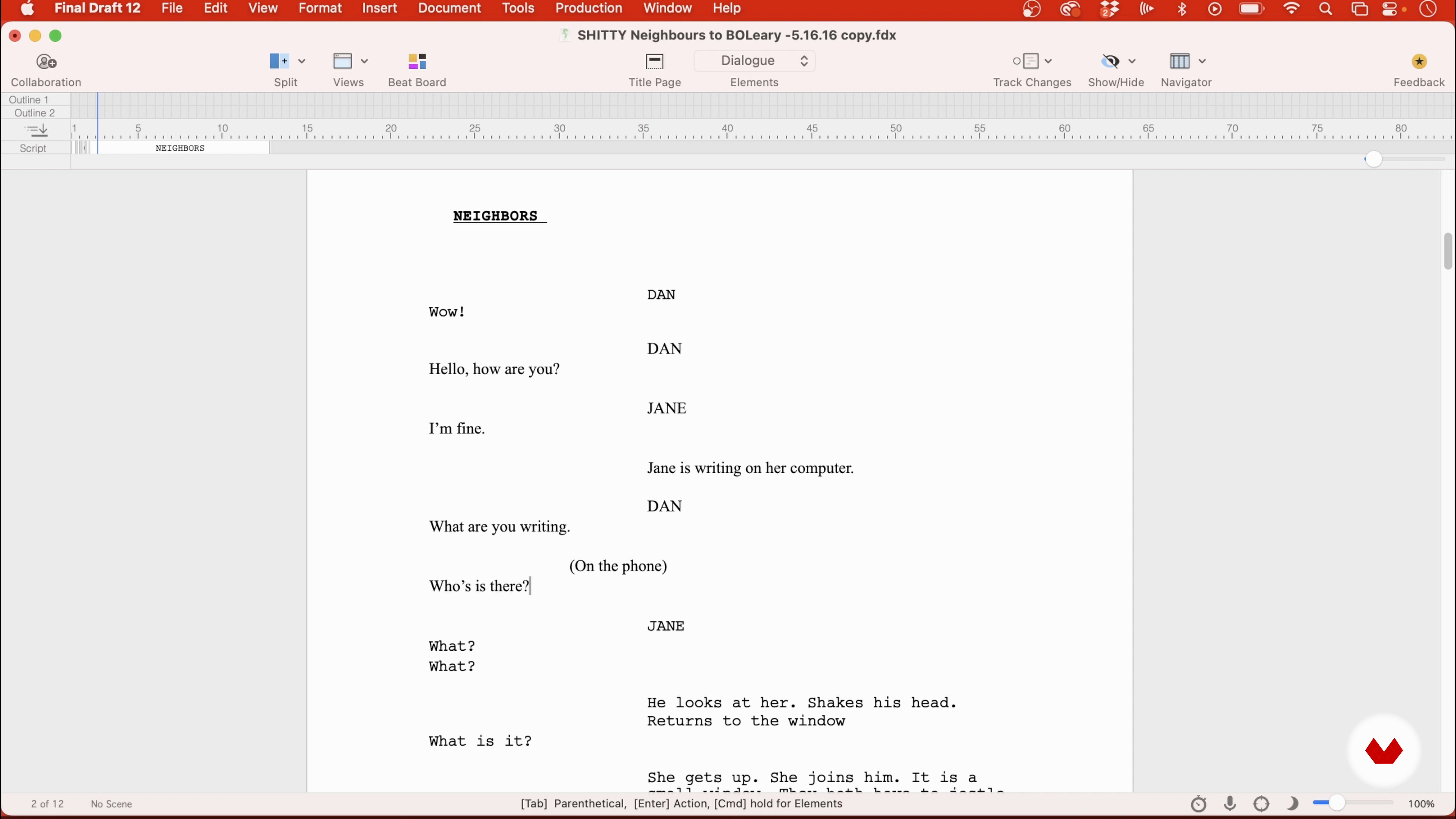Expand the Track Changes dropdown arrow
Image resolution: width=1456 pixels, height=819 pixels.
click(1048, 61)
